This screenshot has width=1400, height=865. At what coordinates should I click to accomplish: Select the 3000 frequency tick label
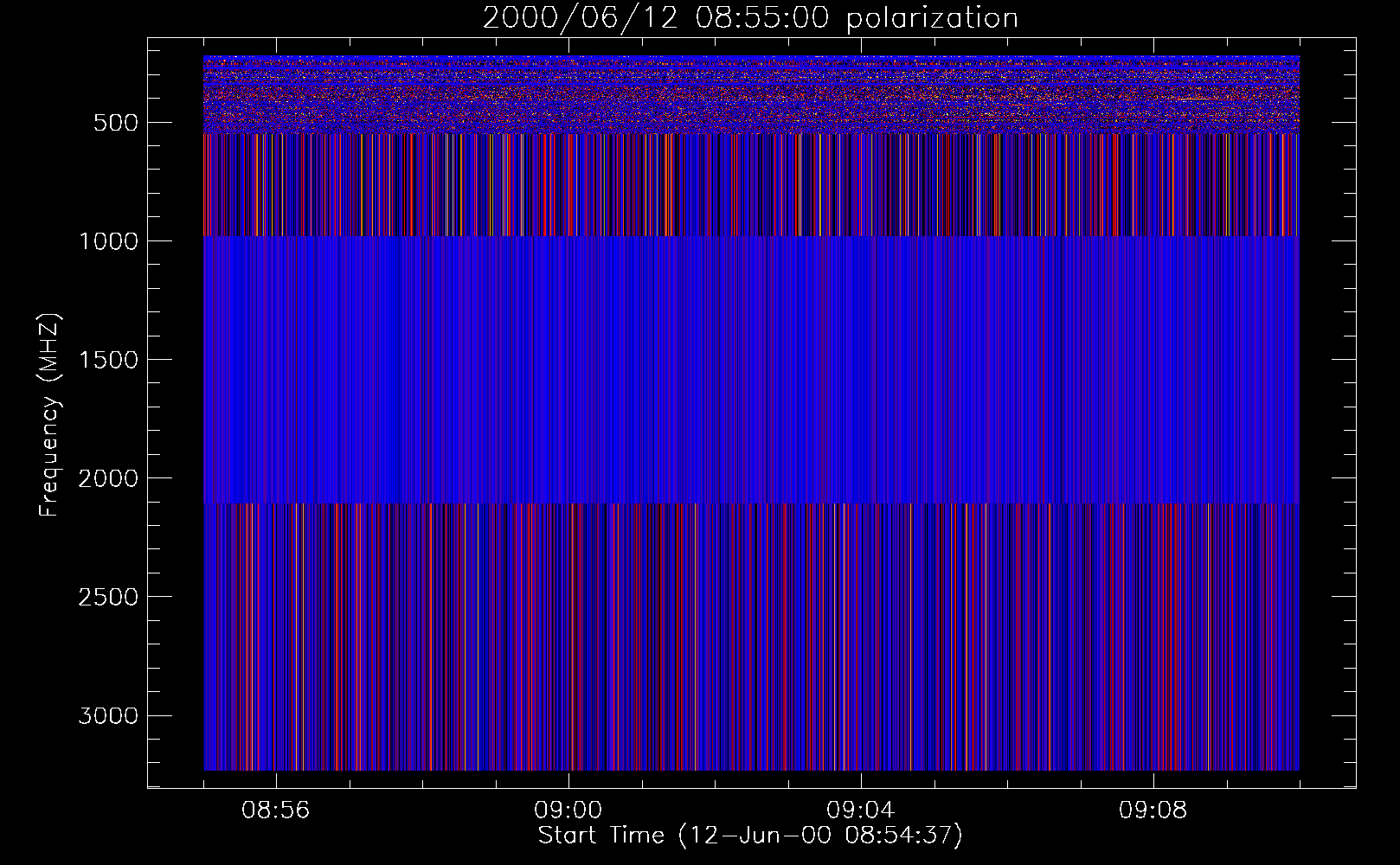[x=108, y=716]
